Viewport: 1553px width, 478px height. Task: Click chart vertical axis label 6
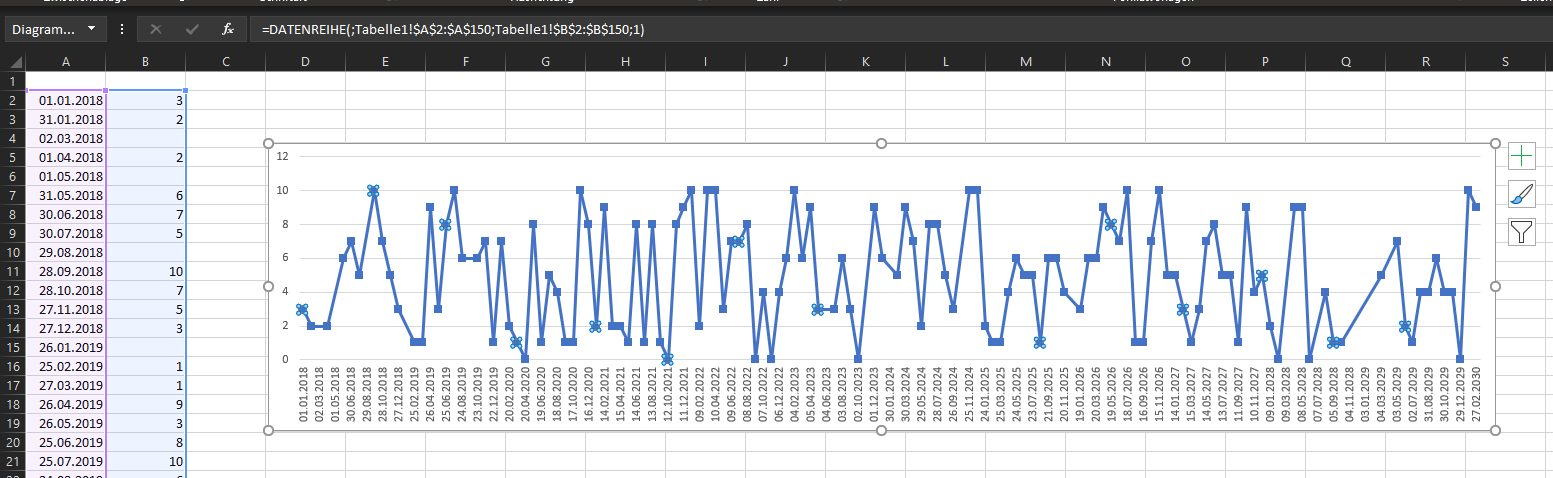(x=285, y=258)
